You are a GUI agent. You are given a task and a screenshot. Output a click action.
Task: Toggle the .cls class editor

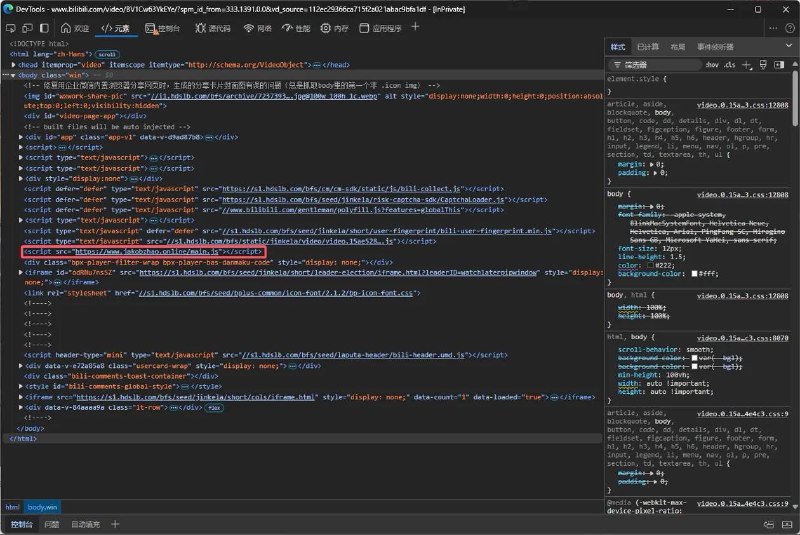(x=730, y=64)
